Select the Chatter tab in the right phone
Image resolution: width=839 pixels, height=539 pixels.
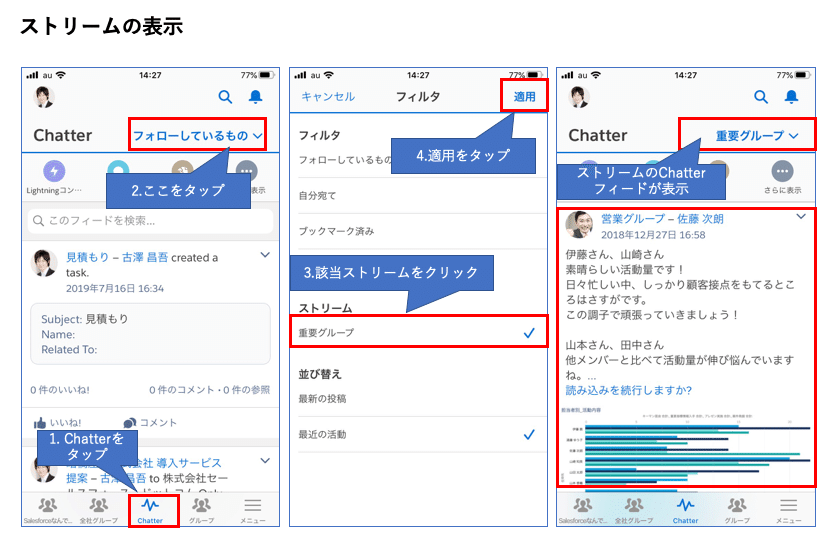point(685,511)
